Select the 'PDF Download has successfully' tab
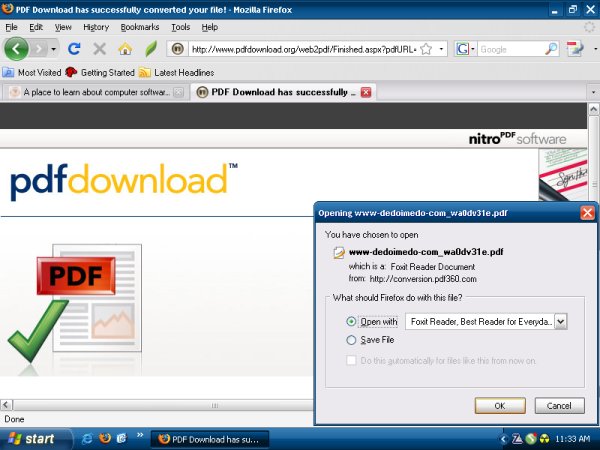This screenshot has width=600, height=450. pyautogui.click(x=280, y=92)
